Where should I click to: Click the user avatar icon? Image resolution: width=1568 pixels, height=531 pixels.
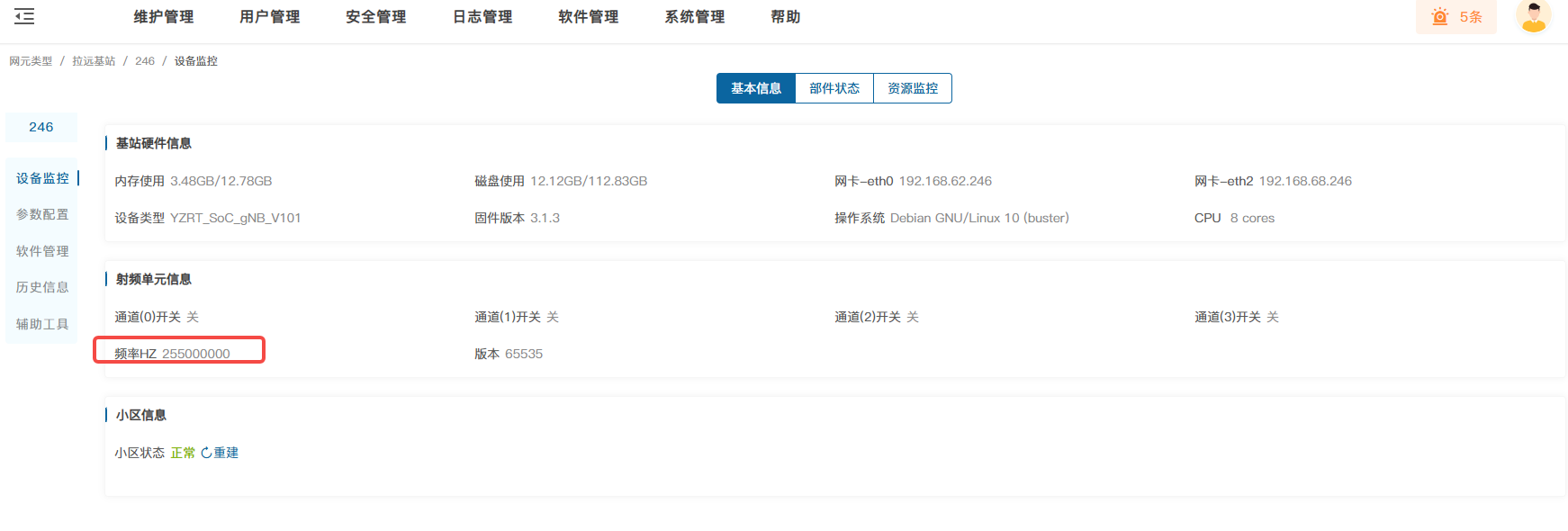click(1533, 16)
